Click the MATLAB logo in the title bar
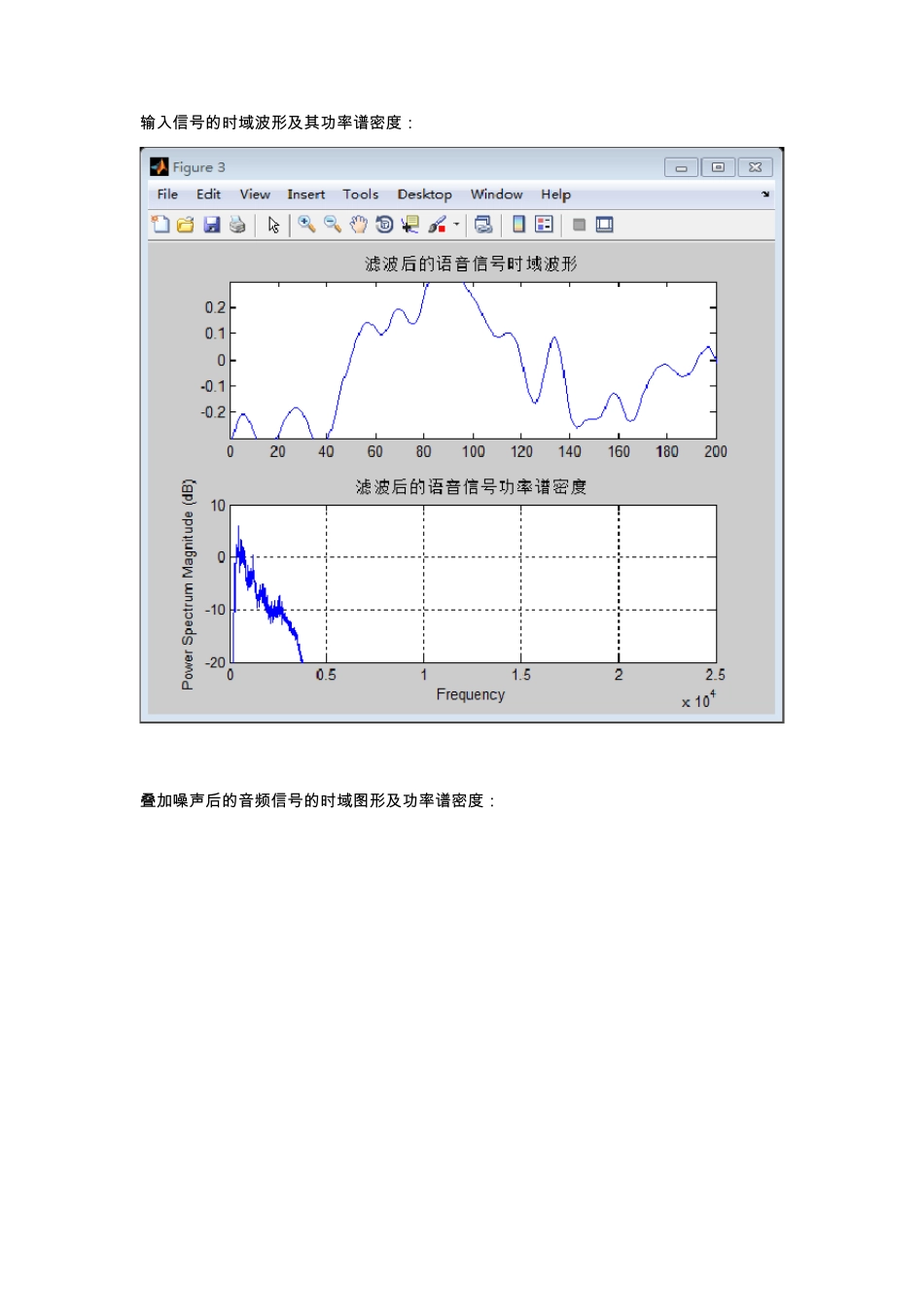The image size is (924, 1307). pyautogui.click(x=160, y=167)
